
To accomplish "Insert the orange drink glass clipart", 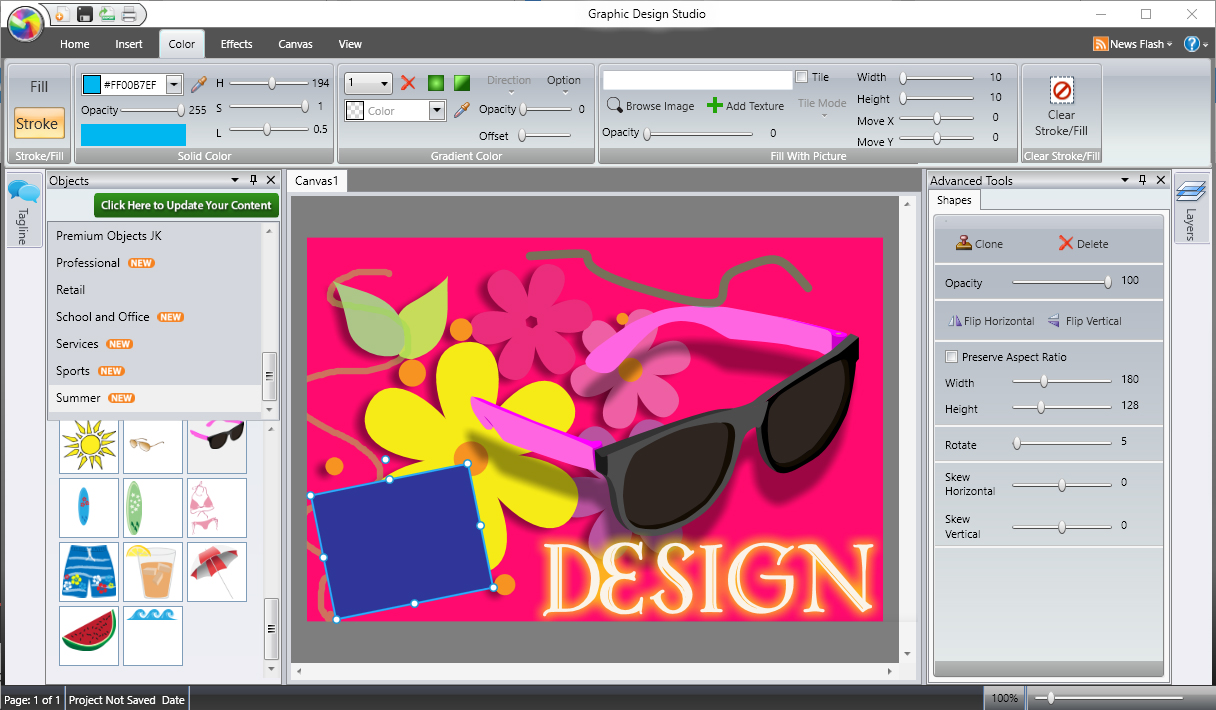I will point(153,572).
